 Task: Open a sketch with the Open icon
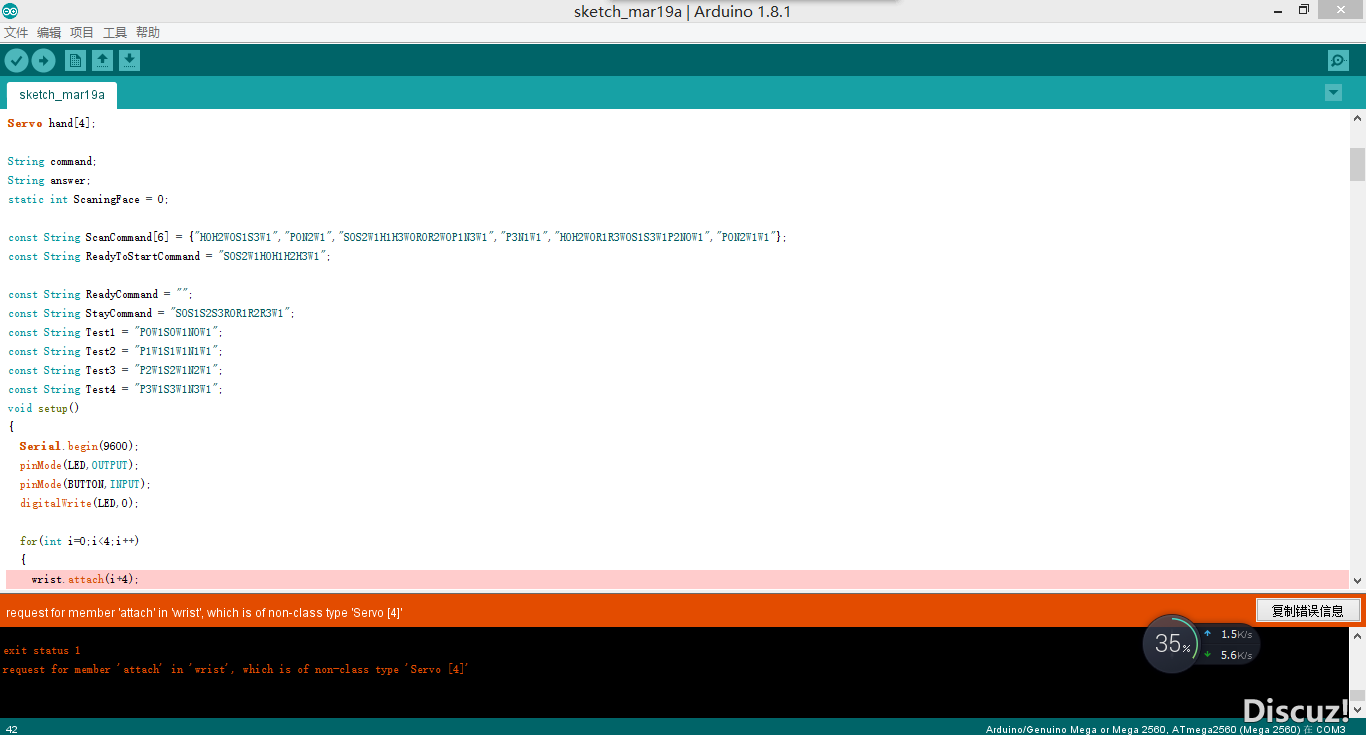point(102,61)
